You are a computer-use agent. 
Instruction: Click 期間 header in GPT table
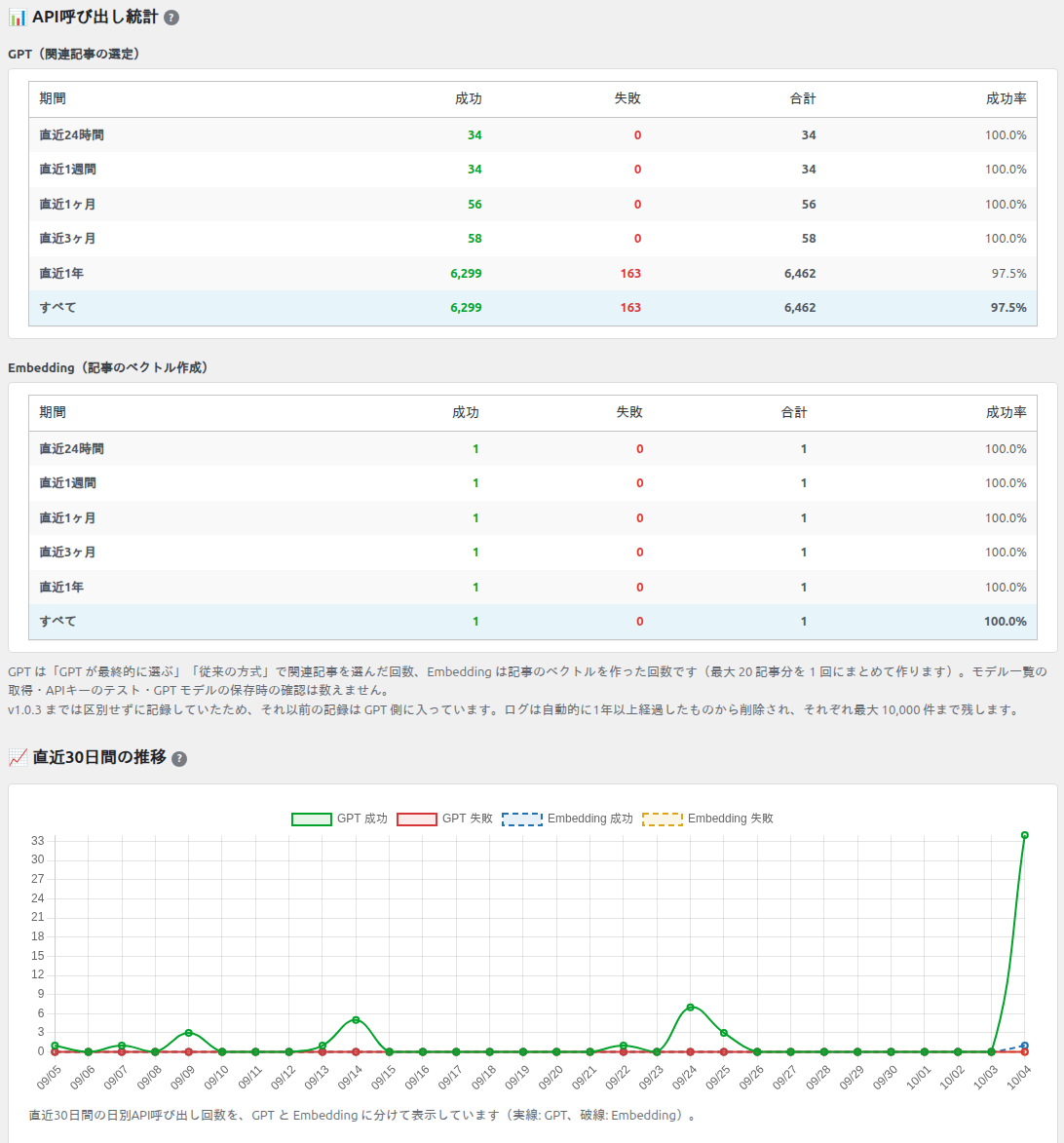point(53,98)
